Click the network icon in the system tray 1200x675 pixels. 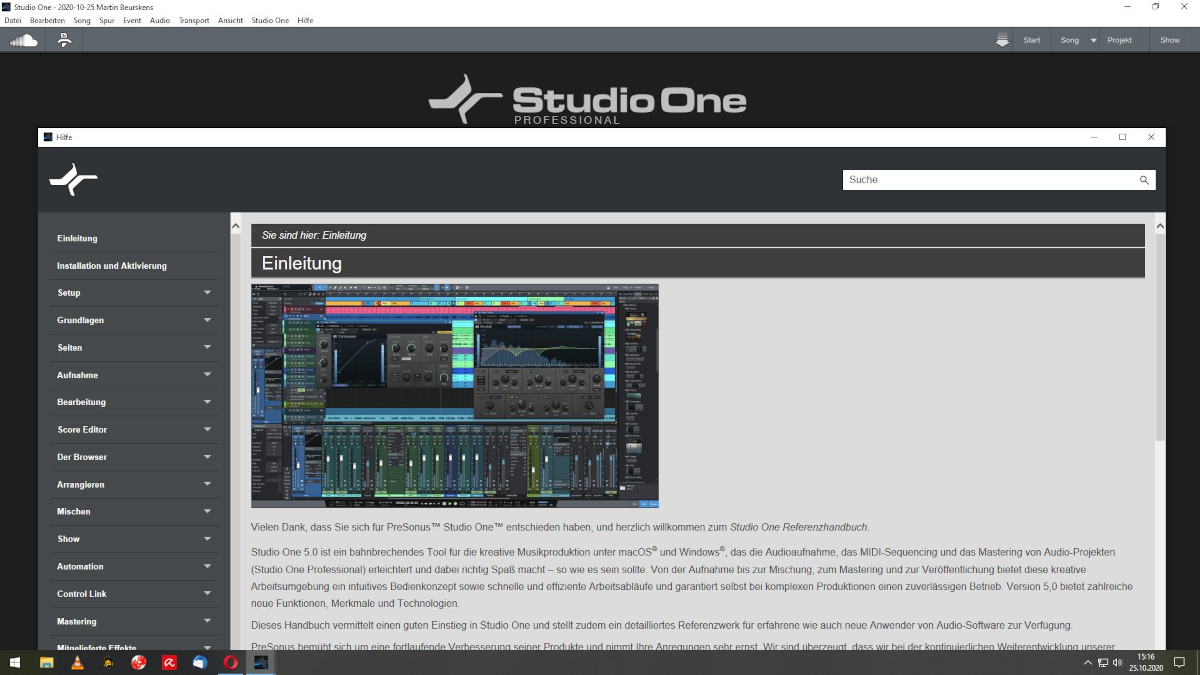coord(1103,662)
